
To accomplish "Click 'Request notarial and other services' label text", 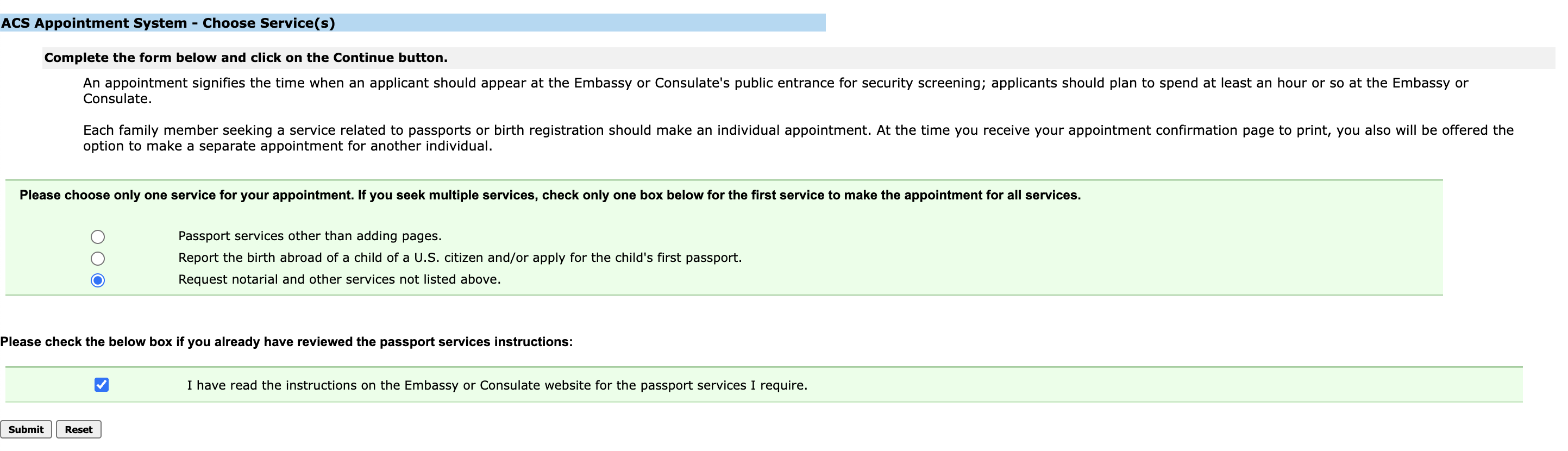I will 339,279.
